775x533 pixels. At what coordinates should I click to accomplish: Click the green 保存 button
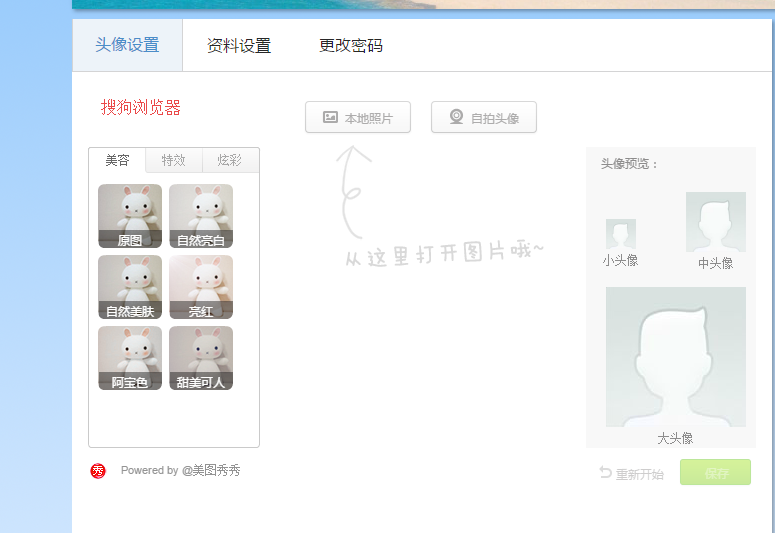pos(715,472)
